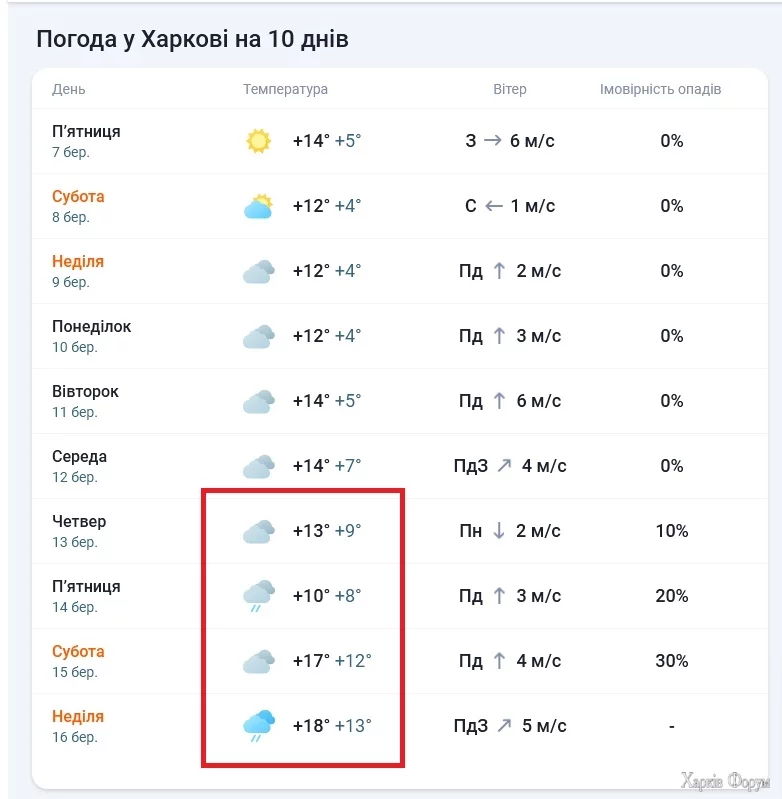Click the 30% precipitation value
782x799 pixels.
click(672, 661)
